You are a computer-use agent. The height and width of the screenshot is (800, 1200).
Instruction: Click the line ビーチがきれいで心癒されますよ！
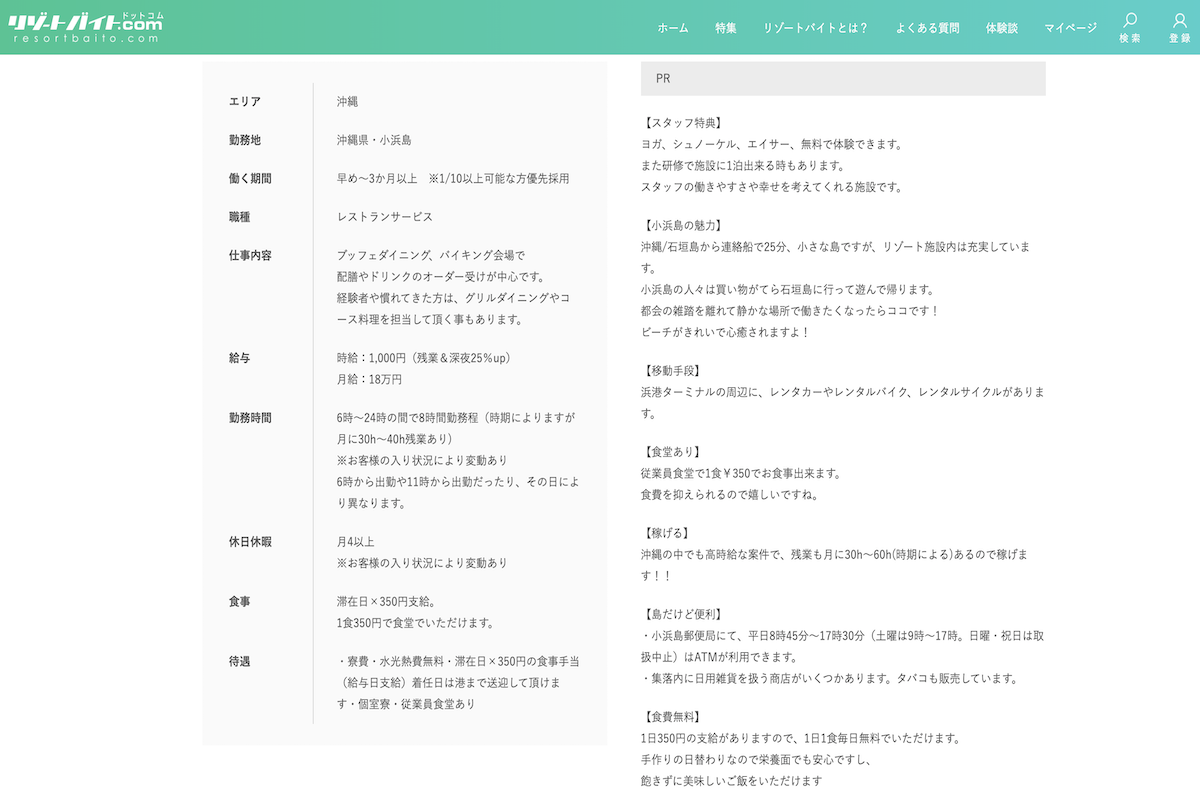tap(725, 331)
